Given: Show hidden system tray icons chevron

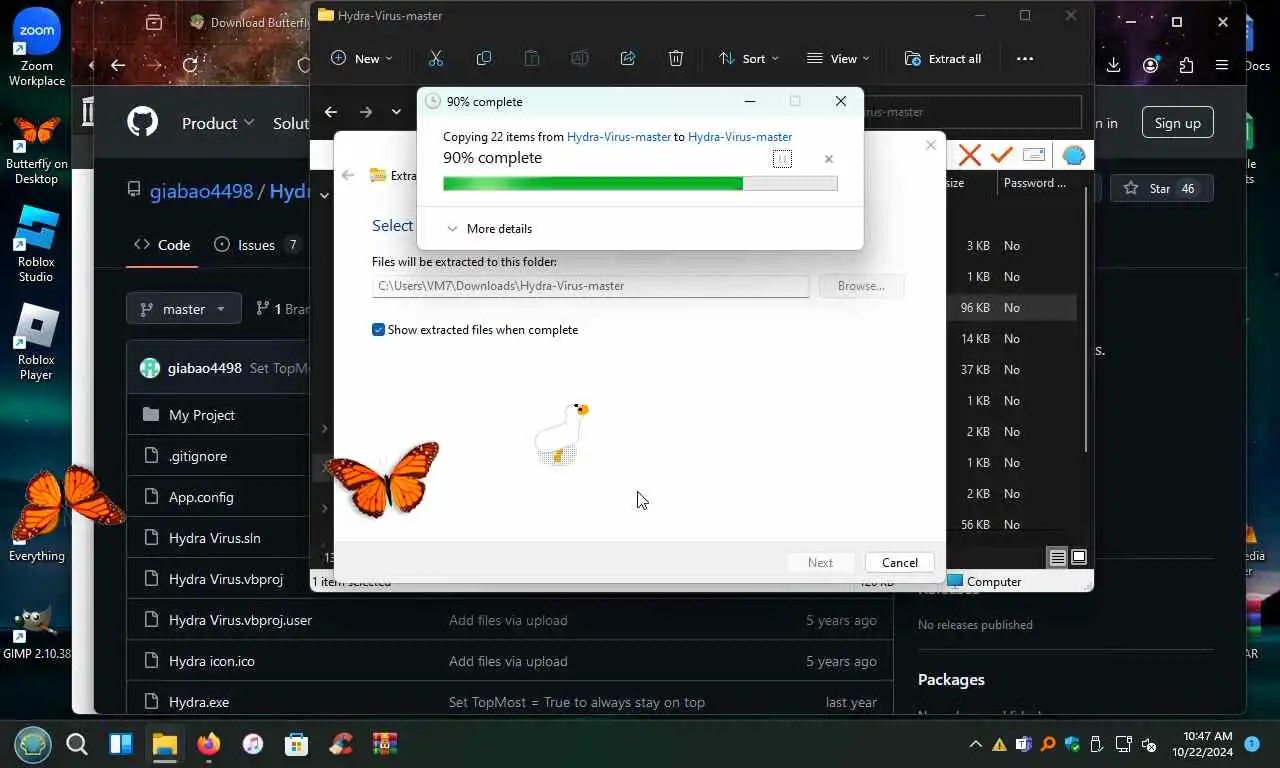Looking at the screenshot, I should pyautogui.click(x=975, y=745).
